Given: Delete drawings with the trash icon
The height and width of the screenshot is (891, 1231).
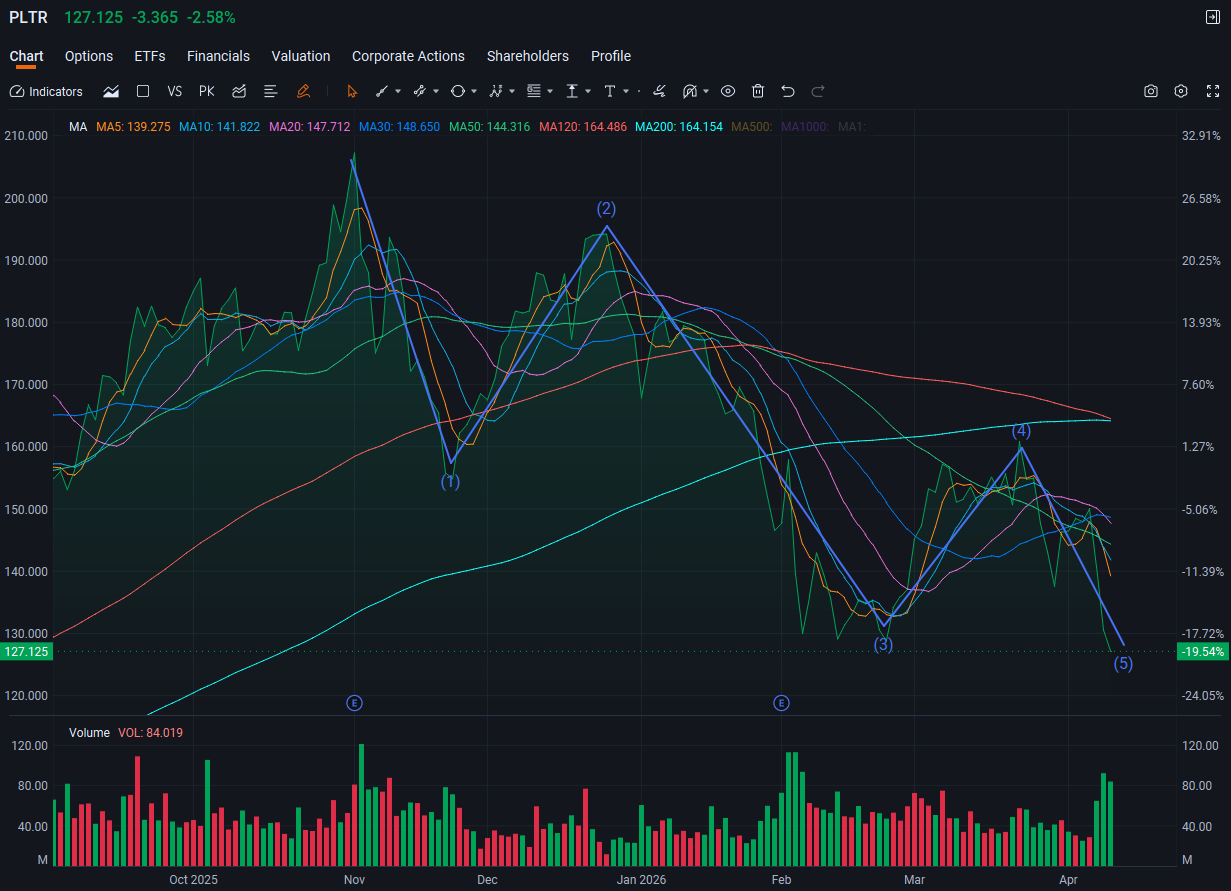Looking at the screenshot, I should point(758,91).
